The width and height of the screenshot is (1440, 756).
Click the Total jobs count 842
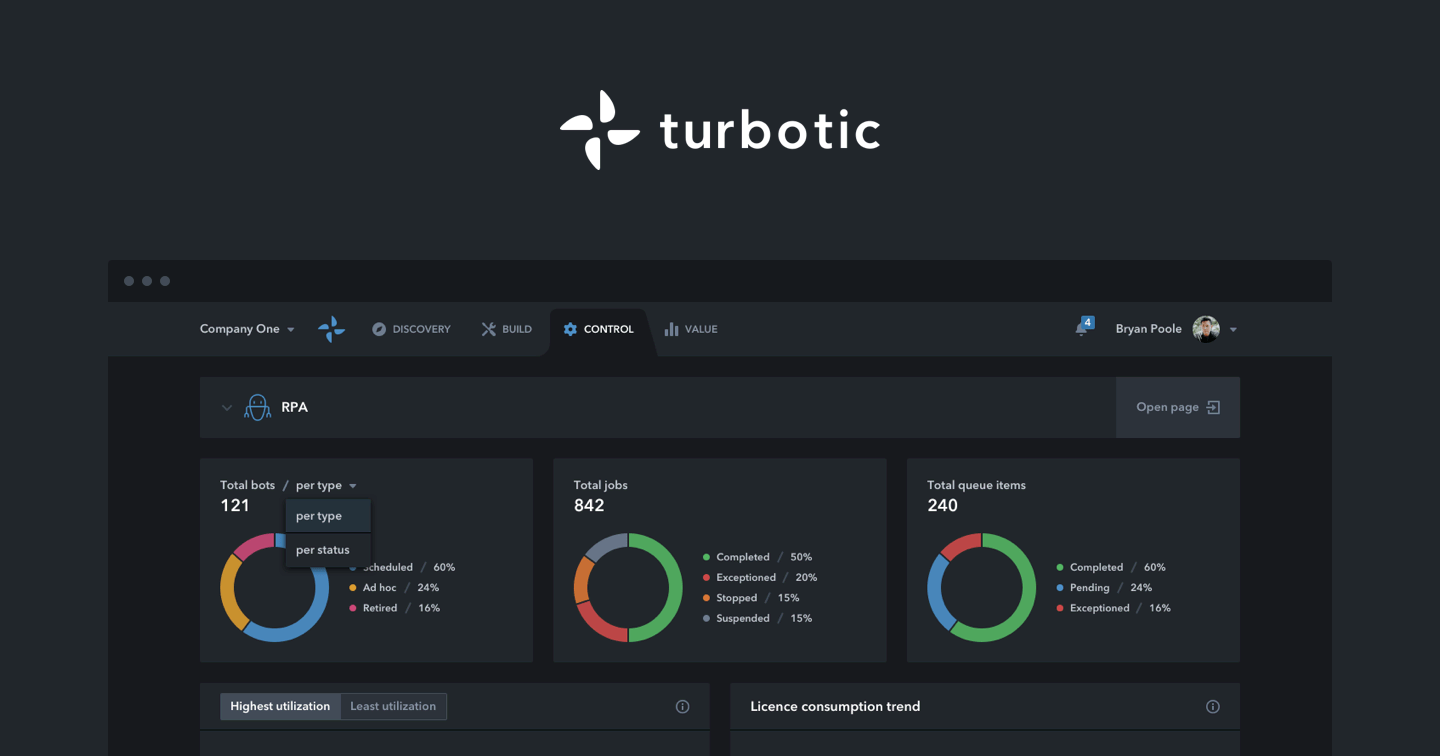click(589, 505)
